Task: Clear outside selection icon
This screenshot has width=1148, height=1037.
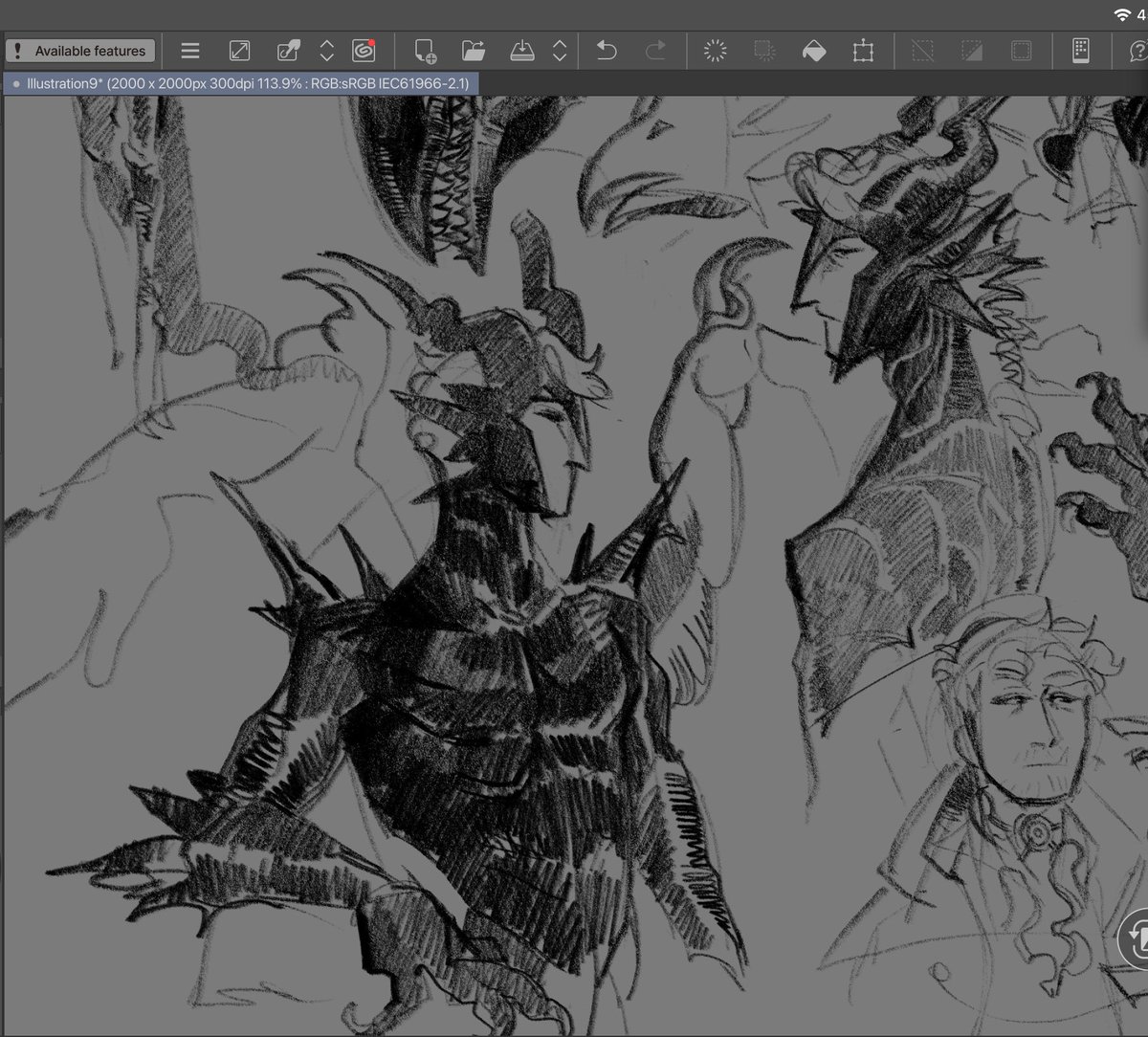Action: 763,51
